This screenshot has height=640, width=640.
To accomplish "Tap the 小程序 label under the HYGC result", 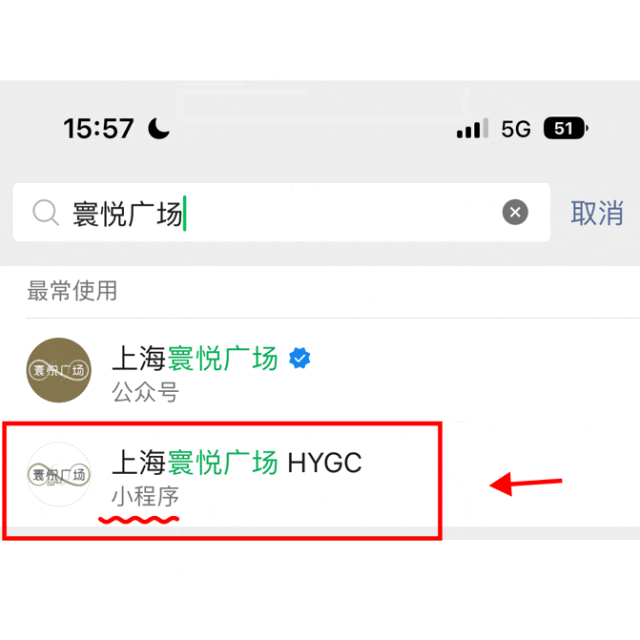I will (145, 496).
